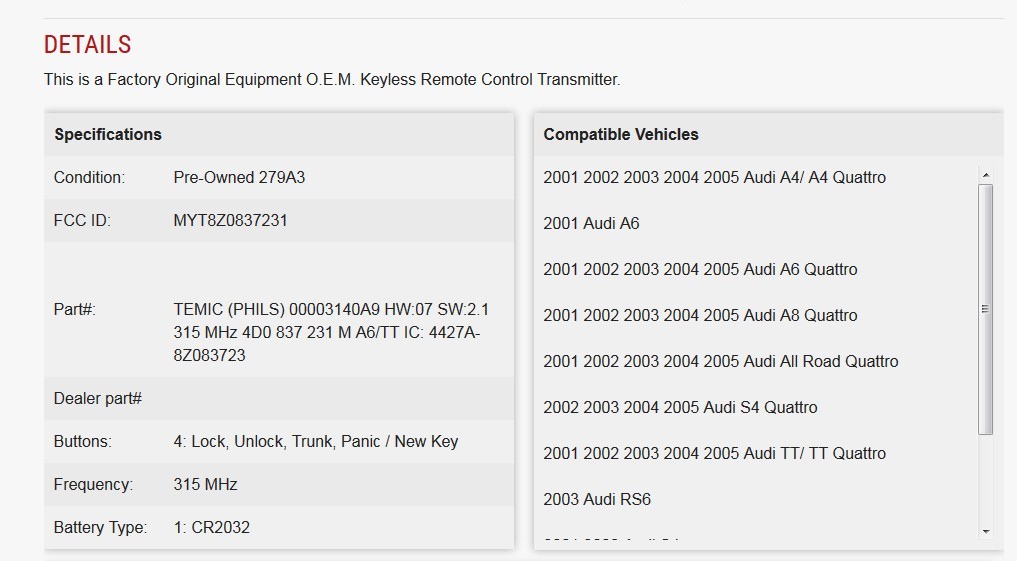Click the Audi S4 Quattro entry
Viewport: 1017px width, 561px height.
(680, 407)
